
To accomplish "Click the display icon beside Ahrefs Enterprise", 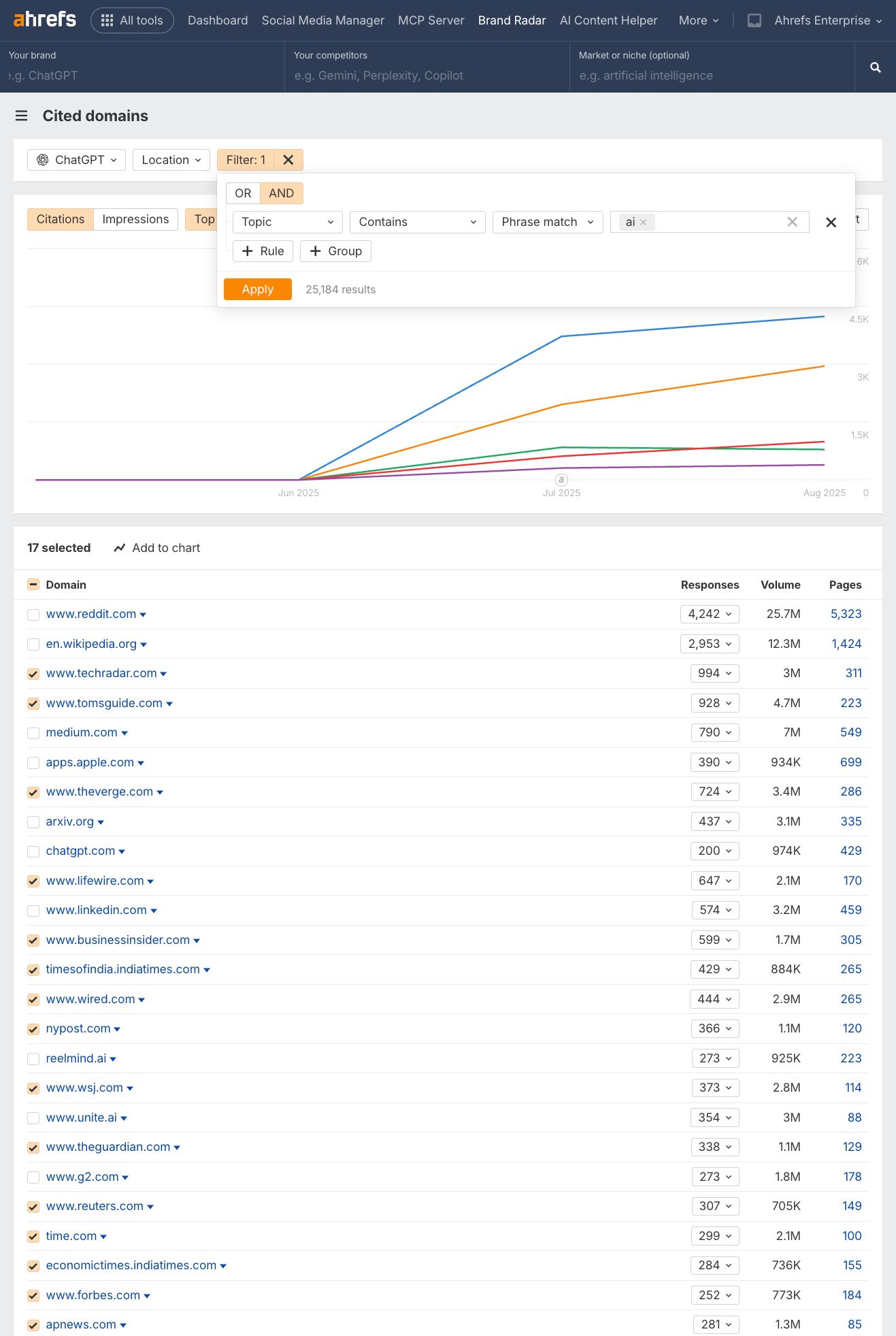I will tap(754, 20).
